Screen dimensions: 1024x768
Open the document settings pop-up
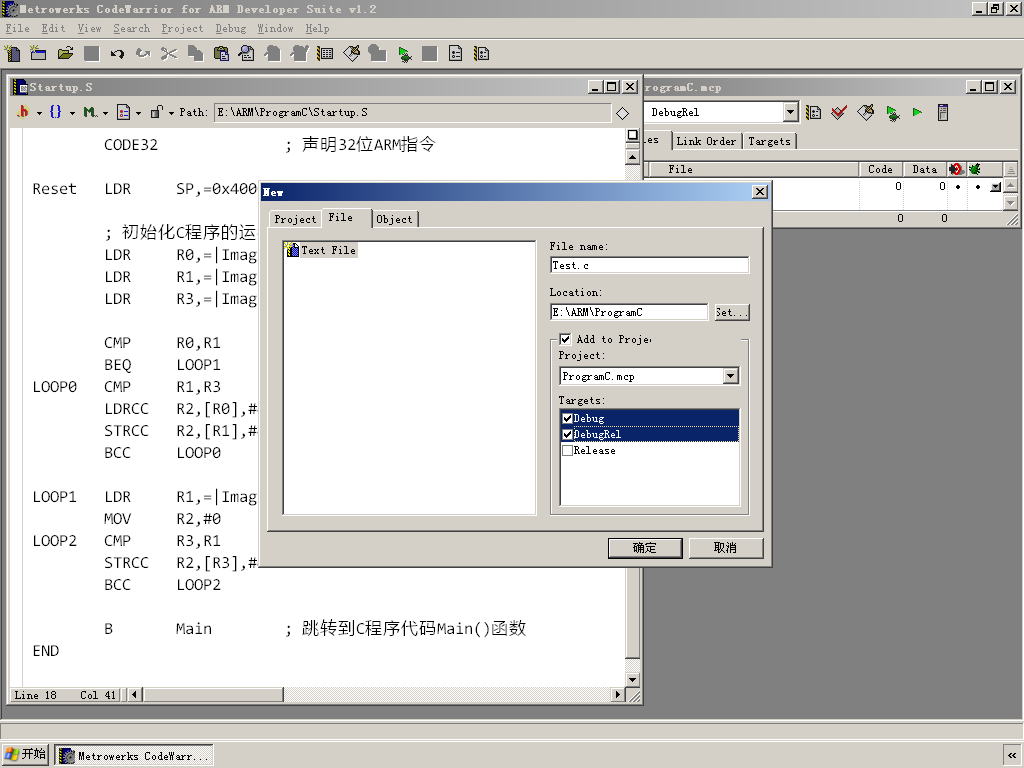coord(129,112)
